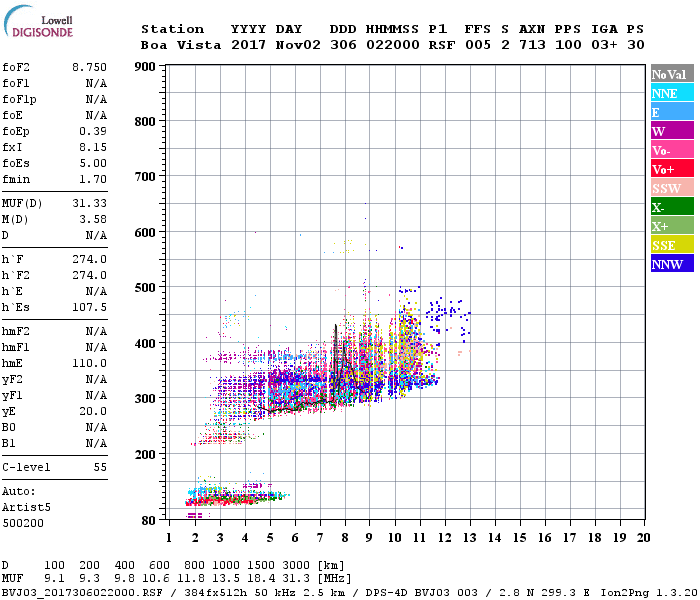Click the 03+ IGA value
The width and height of the screenshot is (700, 600).
click(x=604, y=45)
